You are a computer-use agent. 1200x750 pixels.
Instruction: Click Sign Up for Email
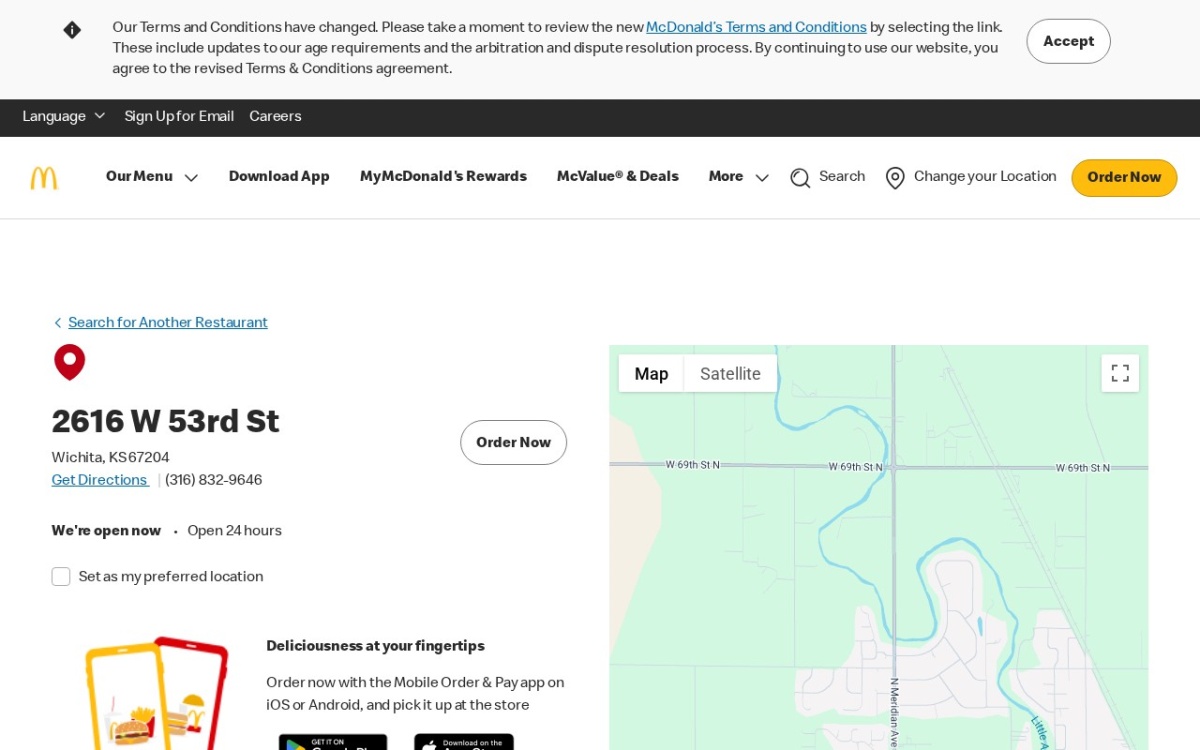pyautogui.click(x=179, y=117)
